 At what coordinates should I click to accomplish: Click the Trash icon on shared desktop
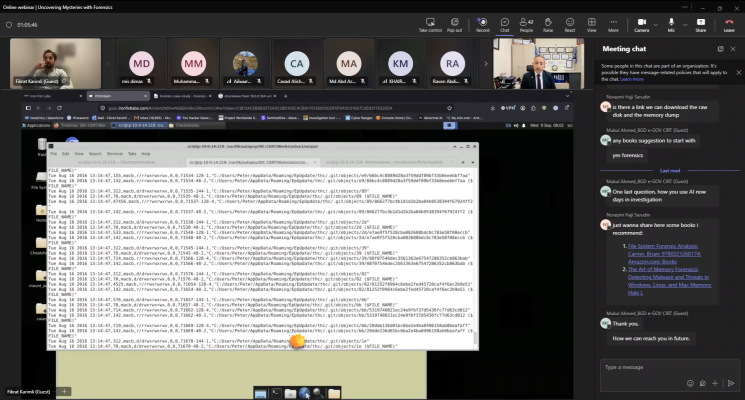coord(42,146)
